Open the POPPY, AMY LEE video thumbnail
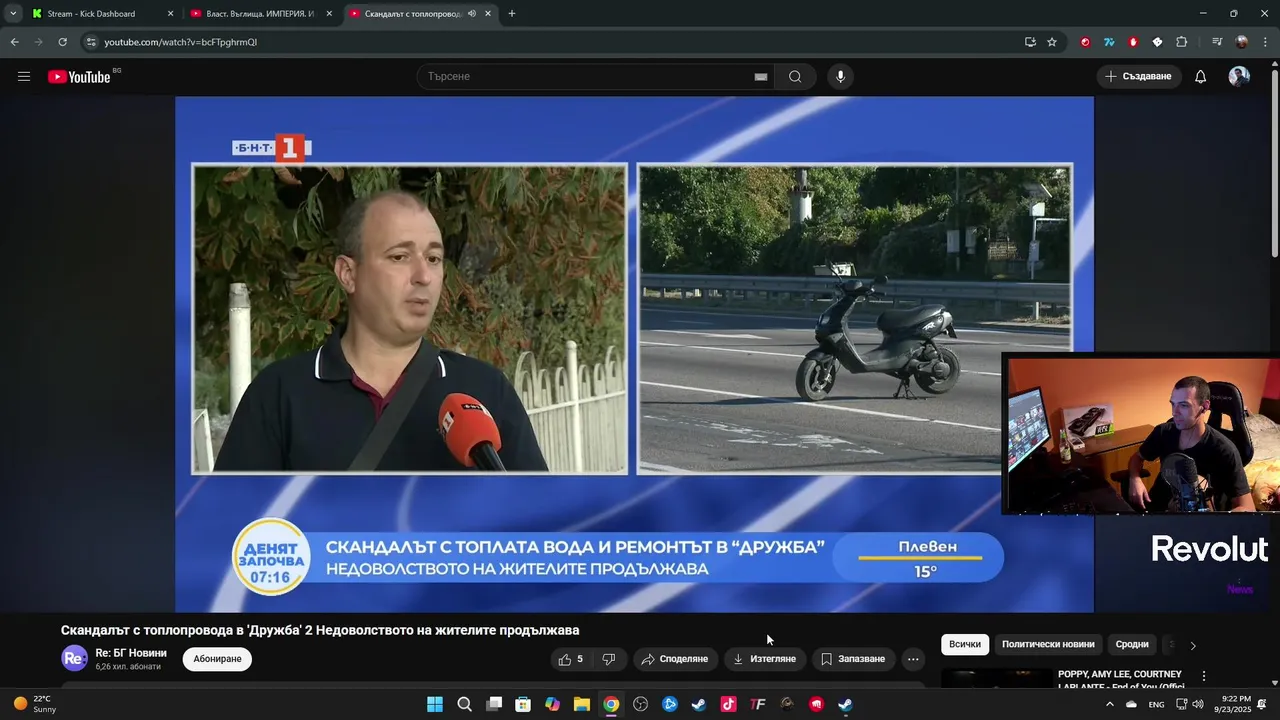This screenshot has width=1280, height=720. 996,679
